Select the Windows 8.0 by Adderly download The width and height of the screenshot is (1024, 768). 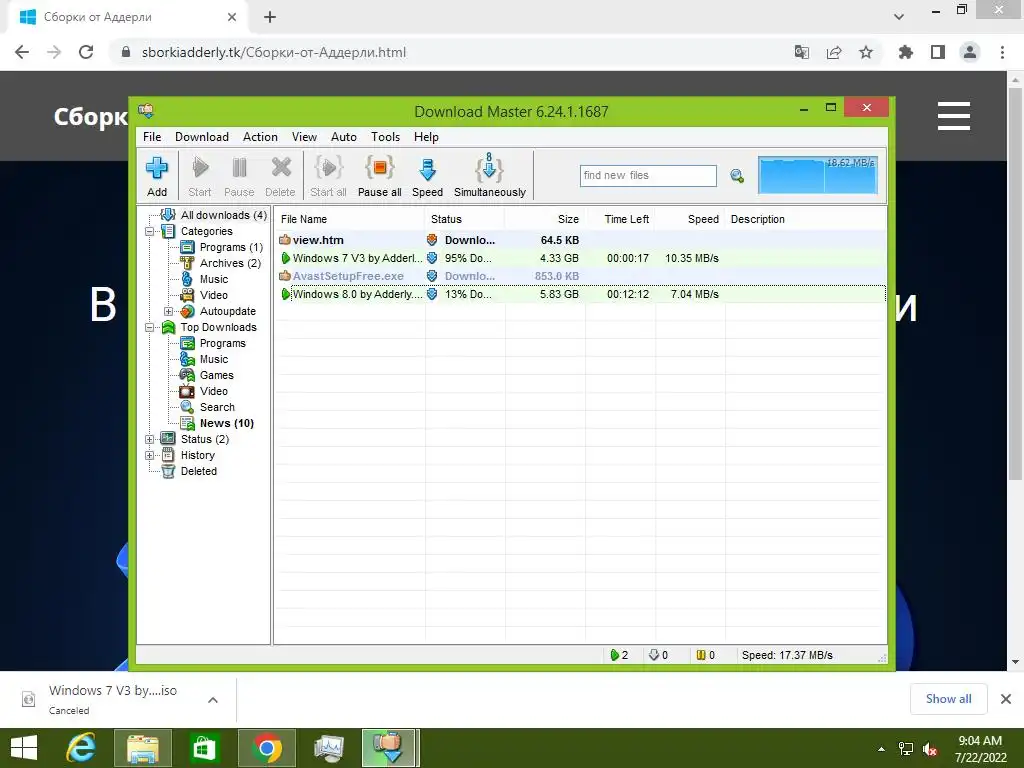pyautogui.click(x=581, y=295)
